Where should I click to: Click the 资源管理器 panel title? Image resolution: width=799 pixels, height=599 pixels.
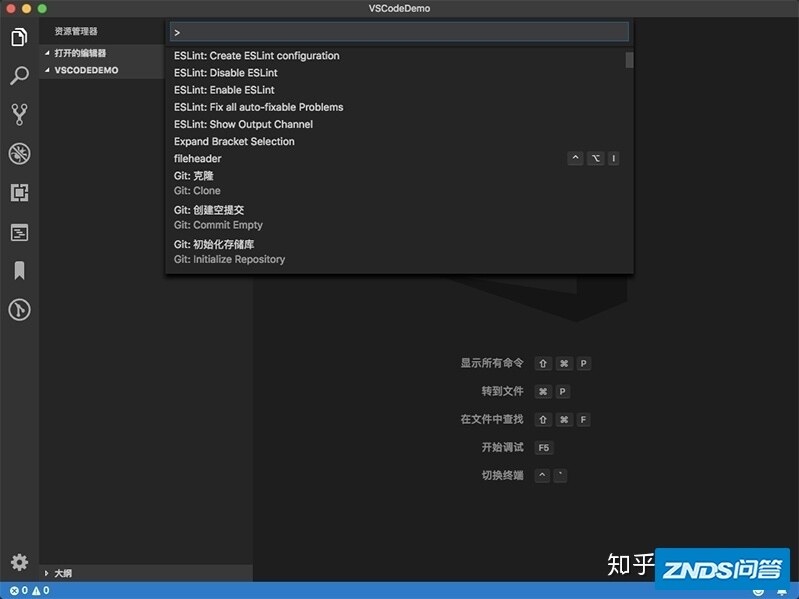tap(76, 32)
